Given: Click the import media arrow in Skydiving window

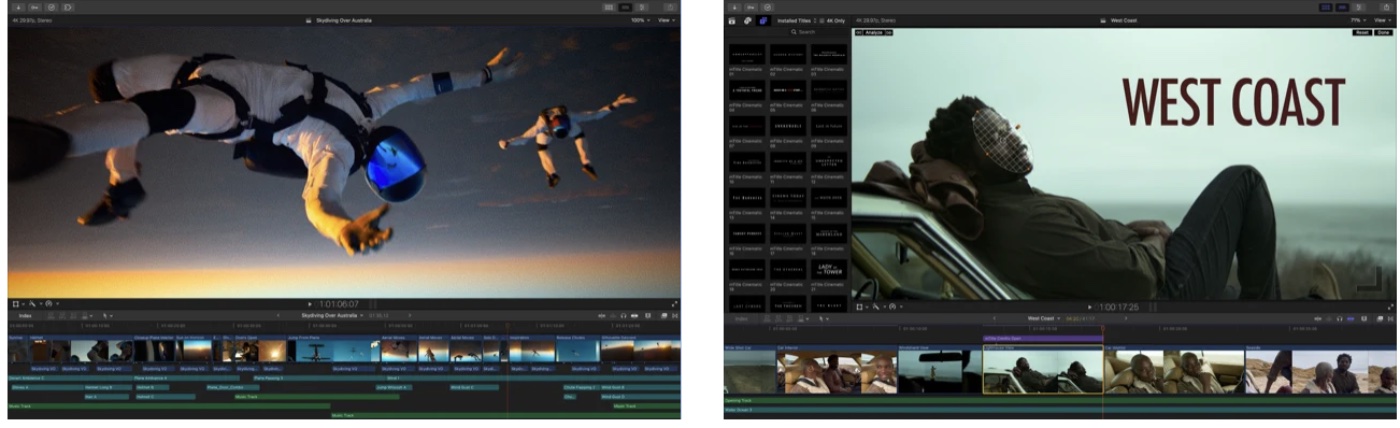Looking at the screenshot, I should point(17,7).
